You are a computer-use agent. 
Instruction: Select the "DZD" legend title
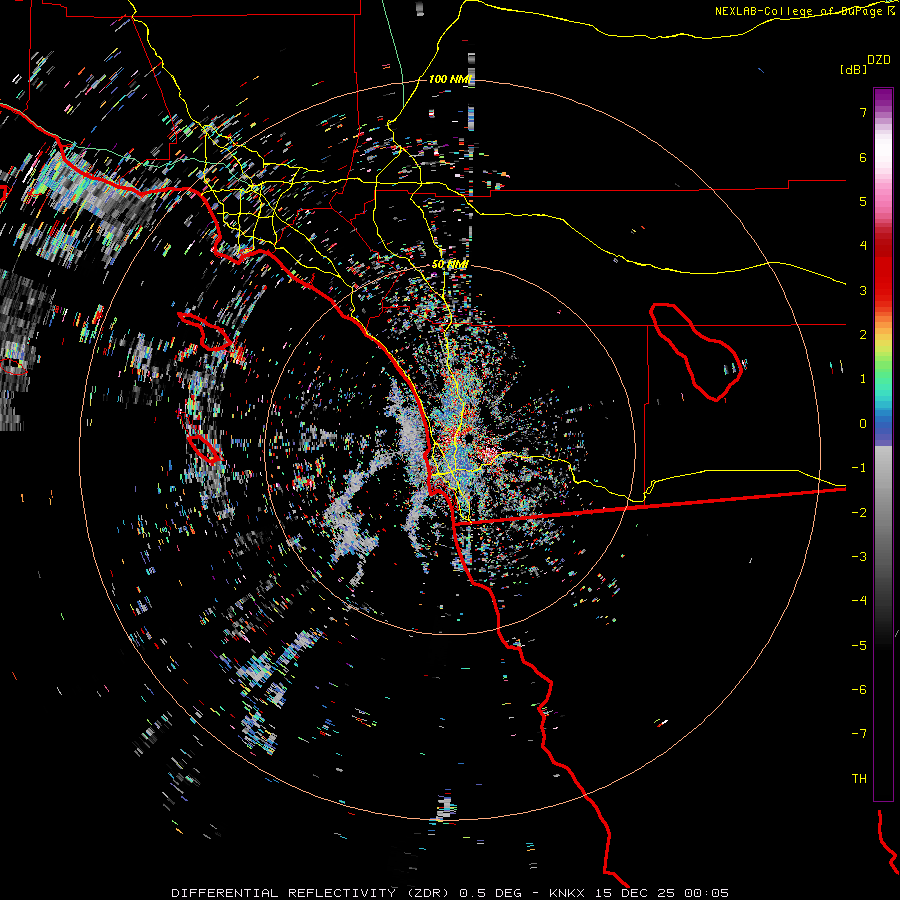point(879,60)
